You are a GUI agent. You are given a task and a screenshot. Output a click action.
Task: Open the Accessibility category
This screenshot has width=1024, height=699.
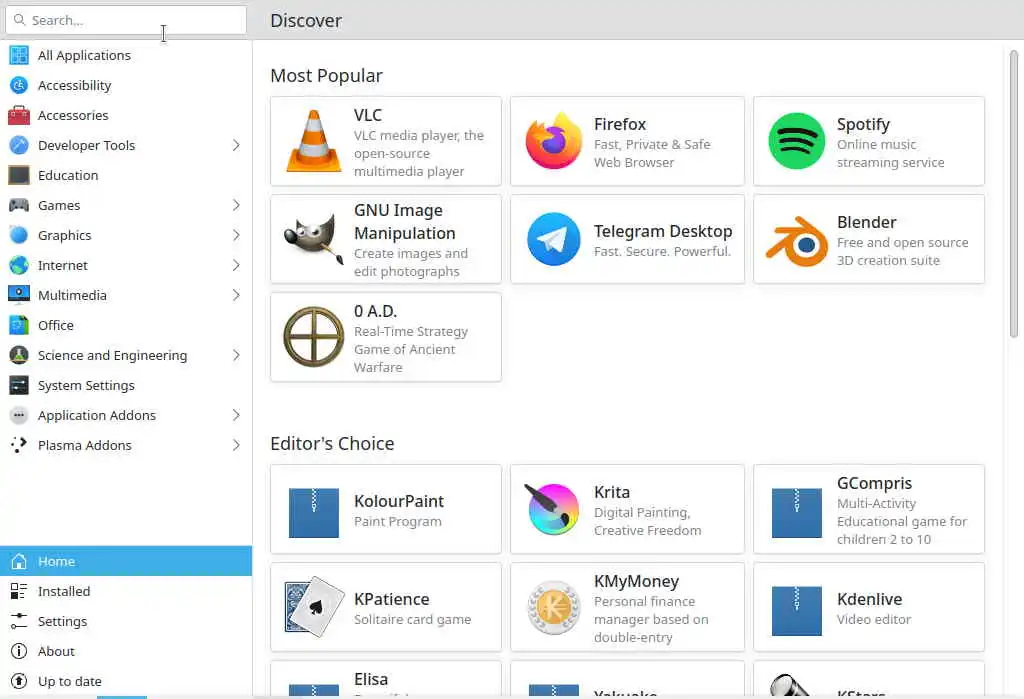[x=126, y=85]
